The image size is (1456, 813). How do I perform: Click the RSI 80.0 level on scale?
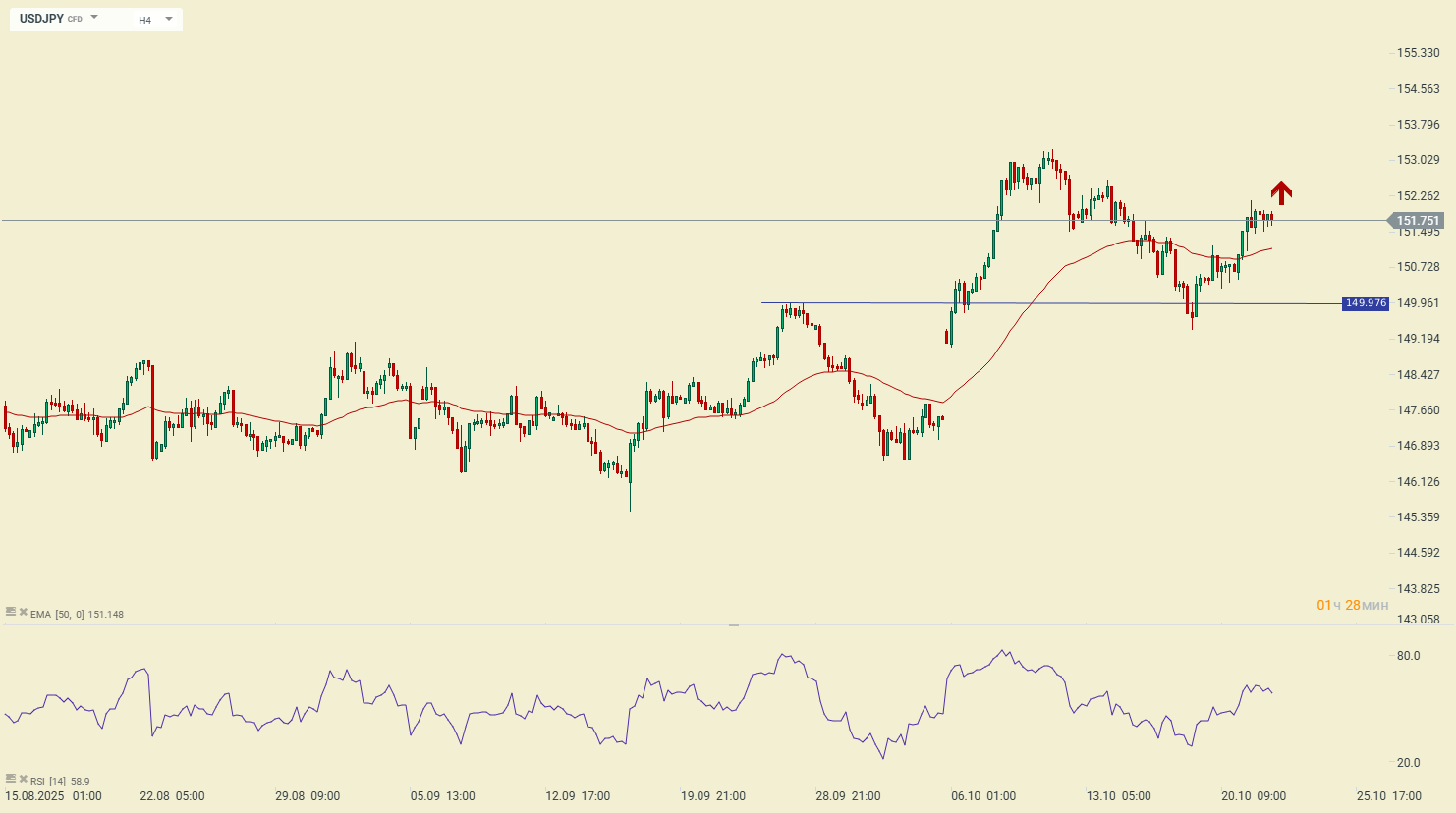tap(1408, 656)
